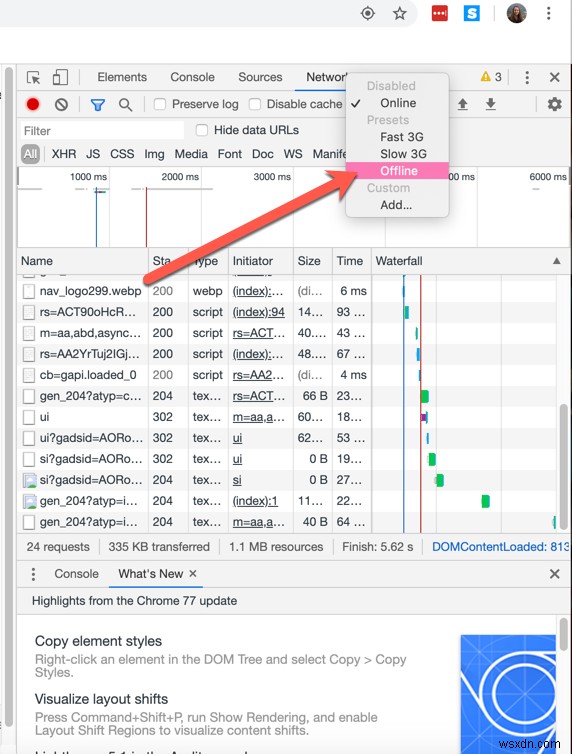Image resolution: width=572 pixels, height=754 pixels.
Task: Click the warnings count indicator
Action: (x=491, y=77)
